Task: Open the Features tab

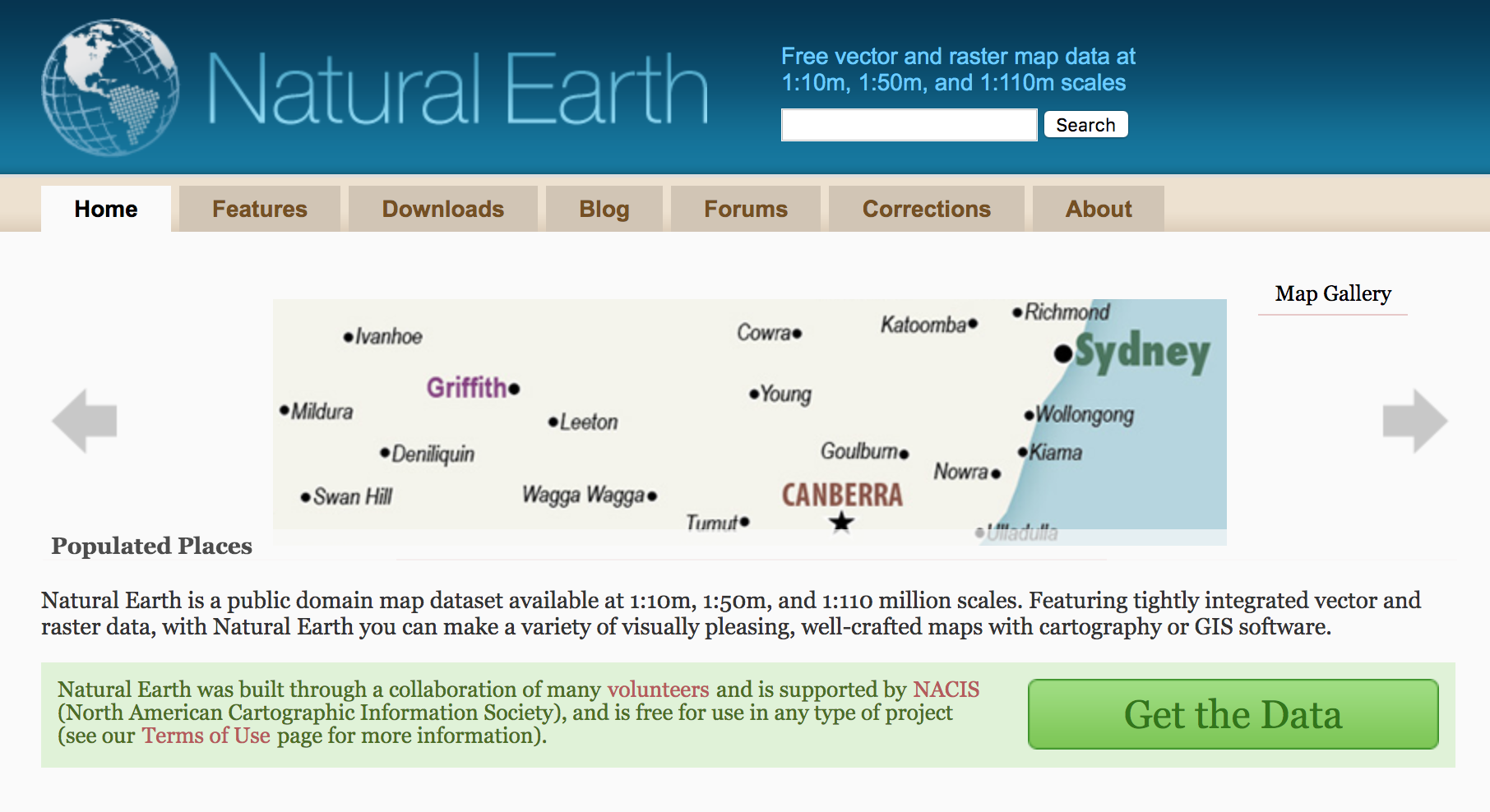Action: click(x=260, y=209)
